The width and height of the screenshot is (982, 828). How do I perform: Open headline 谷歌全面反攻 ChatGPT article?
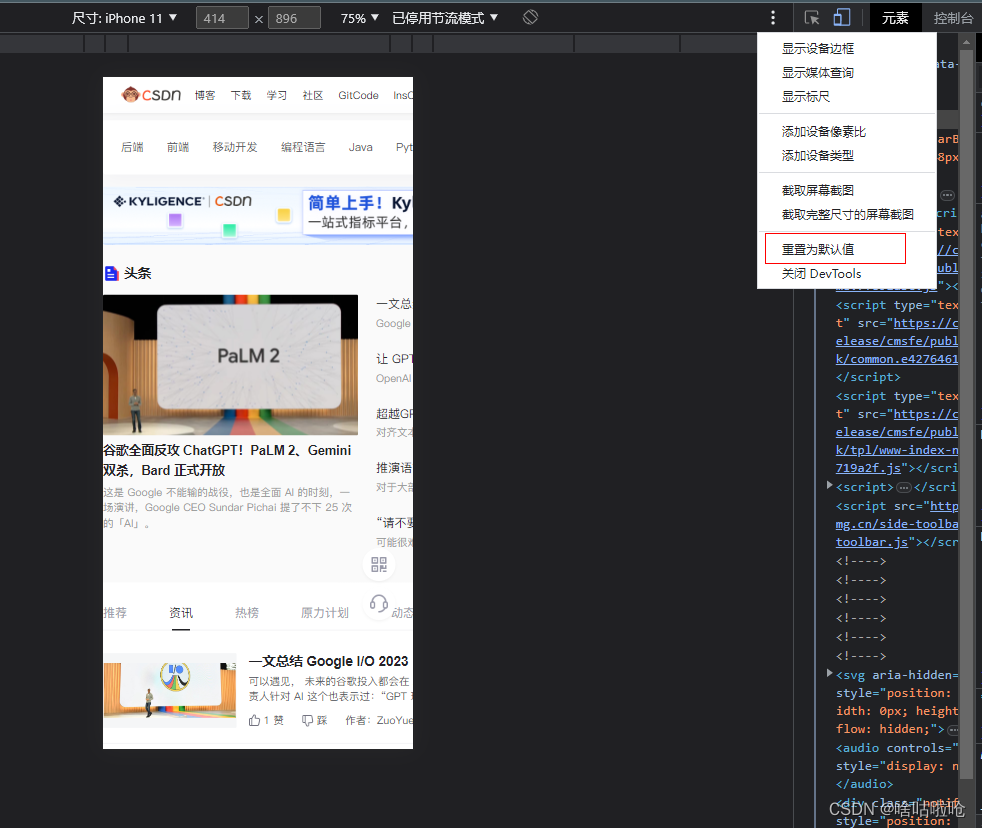(227, 460)
